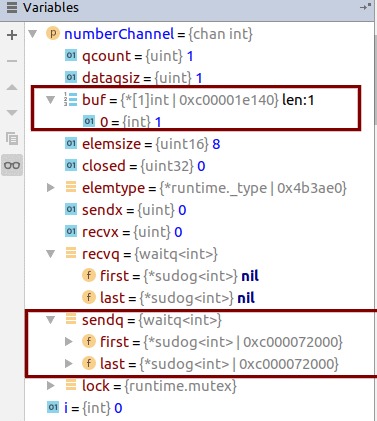Select the qcount variable row

pyautogui.click(x=200, y=56)
